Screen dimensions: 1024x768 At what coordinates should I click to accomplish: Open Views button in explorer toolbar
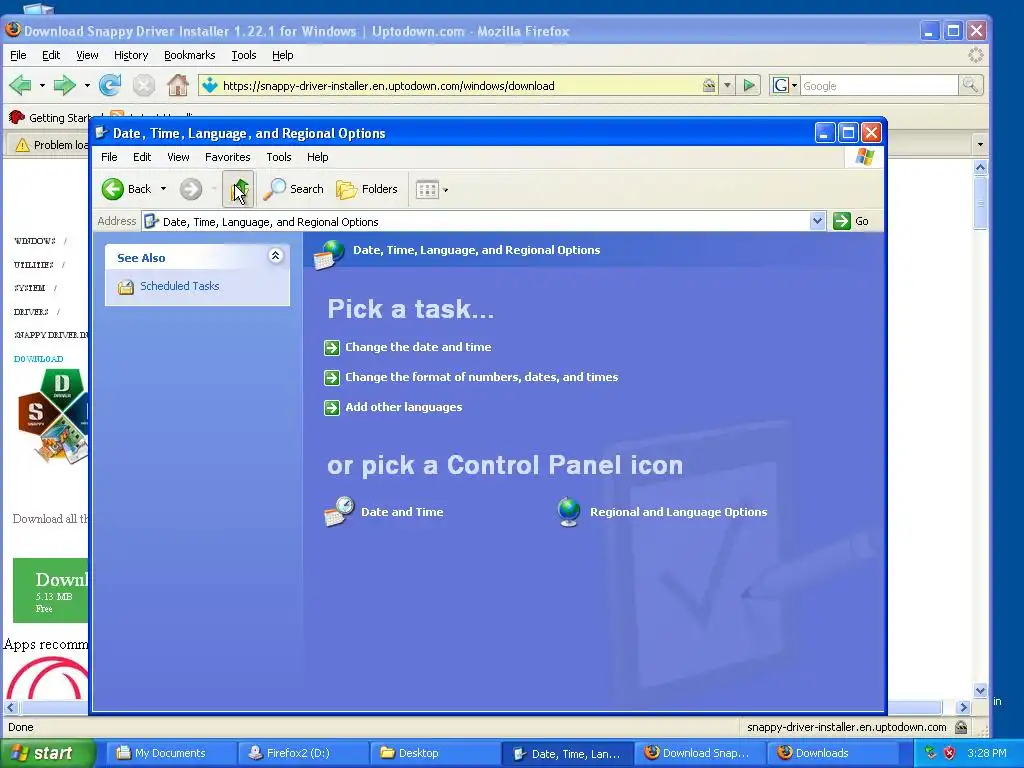[427, 190]
